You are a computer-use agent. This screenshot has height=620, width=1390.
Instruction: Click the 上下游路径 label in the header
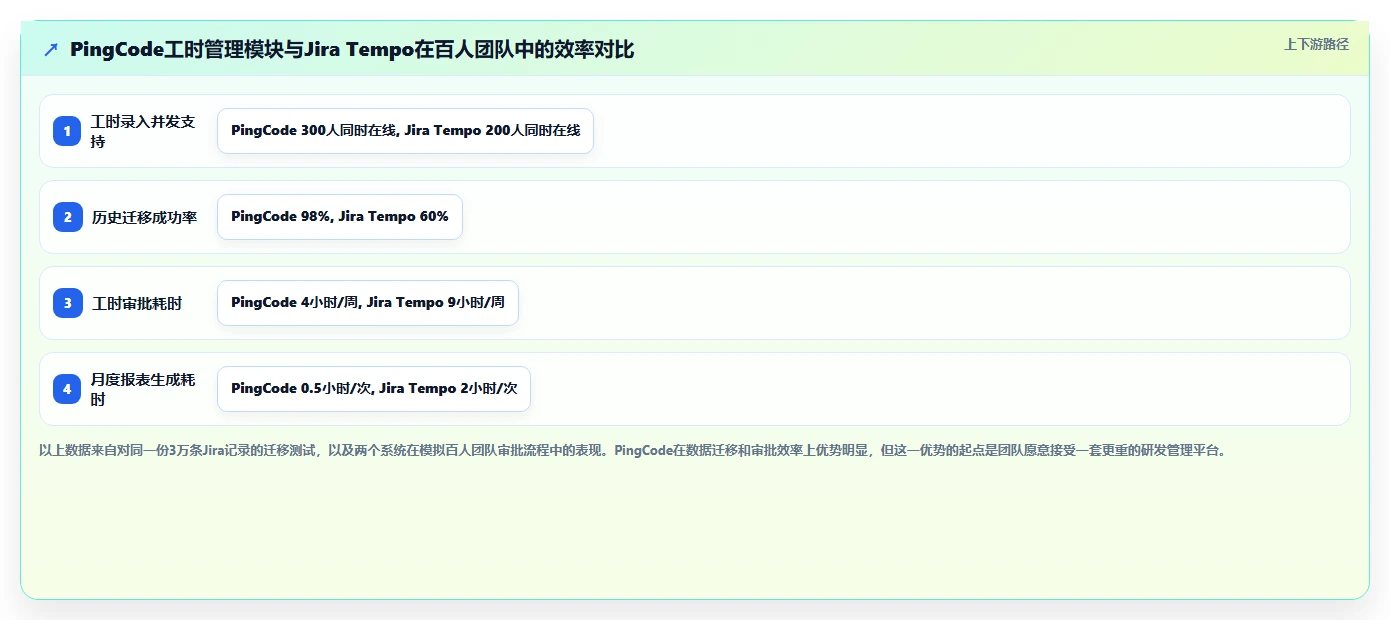click(1316, 44)
